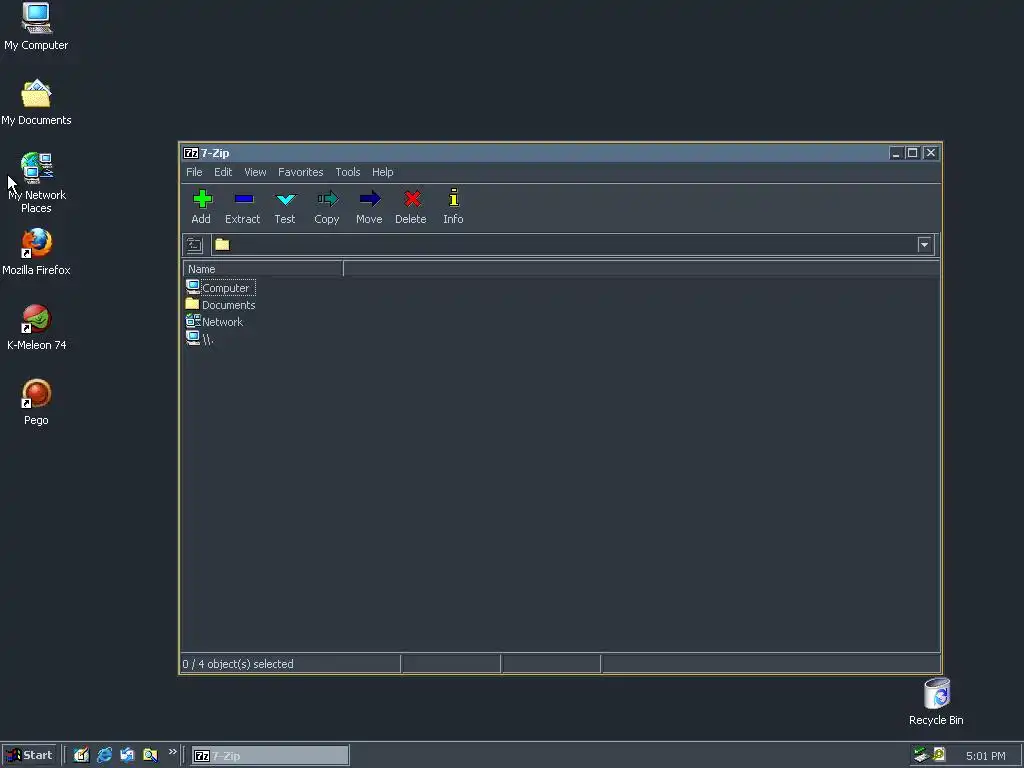Click the red Delete toolbar icon
The image size is (1024, 768).
pos(411,206)
